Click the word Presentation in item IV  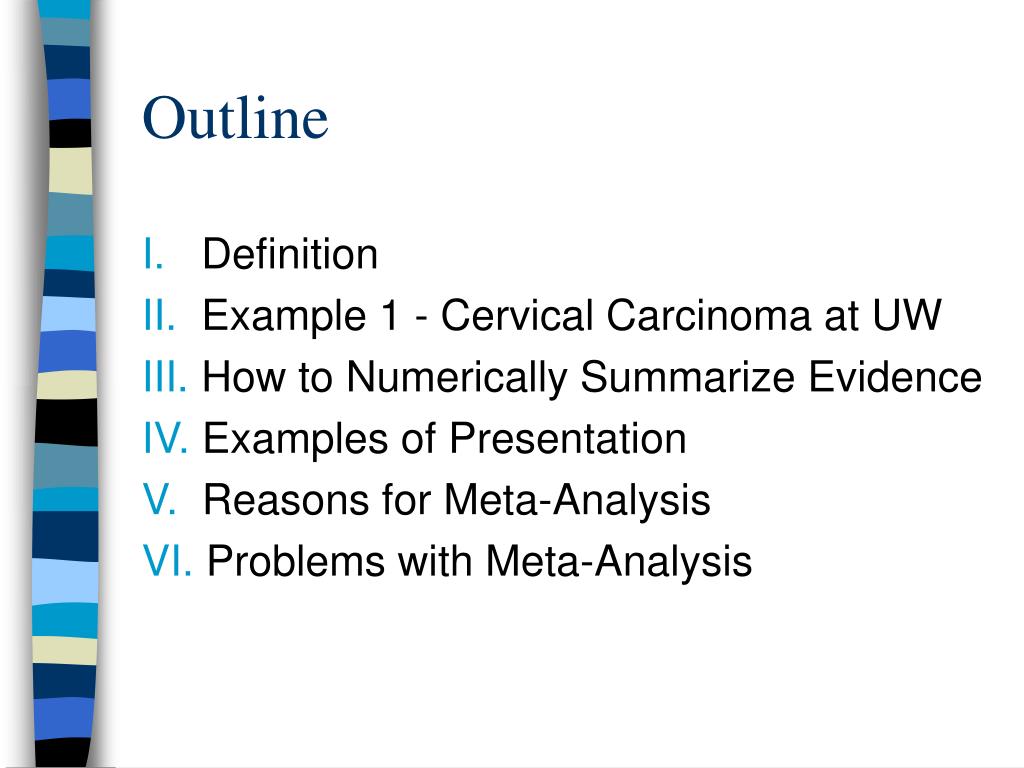(568, 438)
